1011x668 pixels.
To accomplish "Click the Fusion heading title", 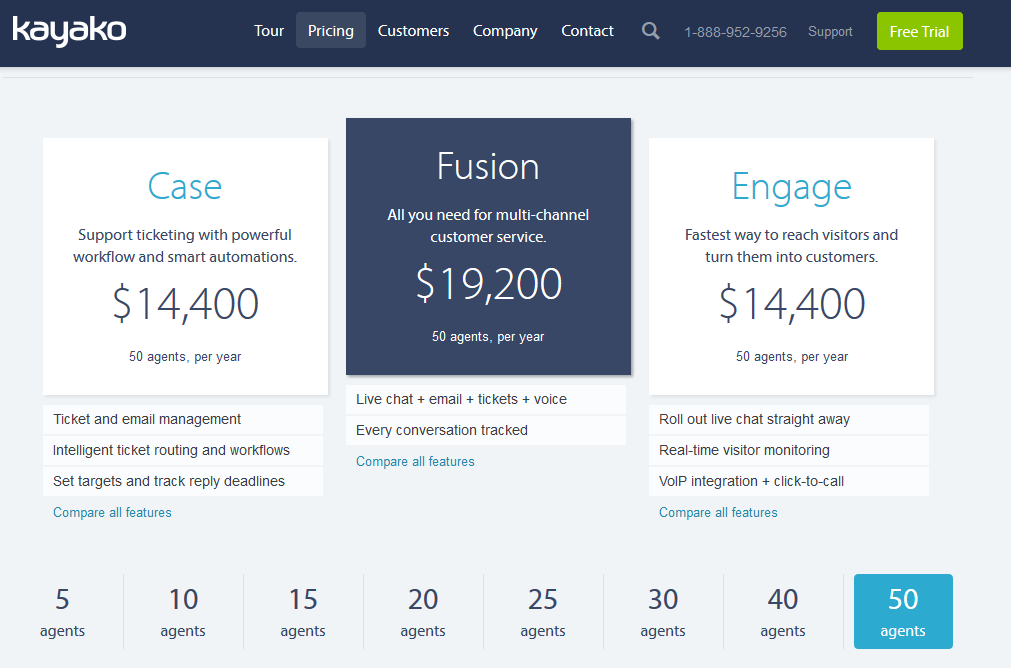I will click(488, 166).
